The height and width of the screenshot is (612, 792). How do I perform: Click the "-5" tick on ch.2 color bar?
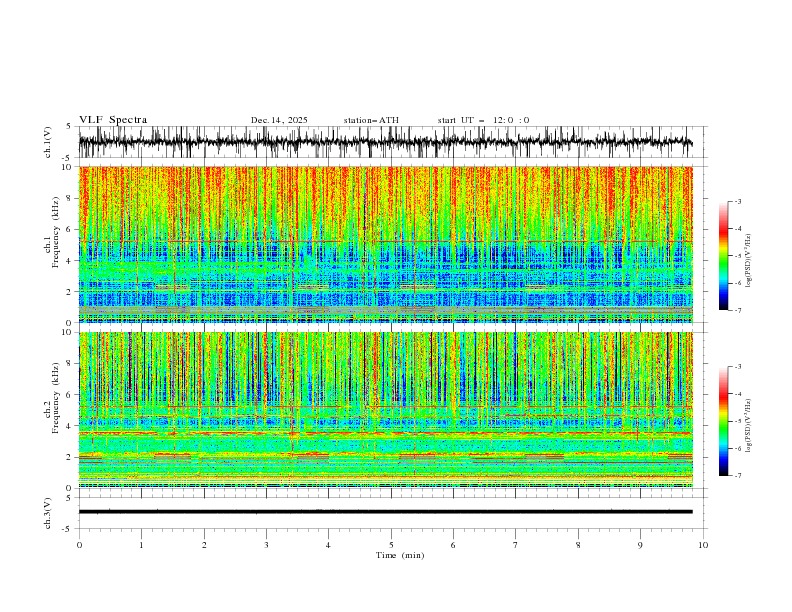[x=738, y=421]
